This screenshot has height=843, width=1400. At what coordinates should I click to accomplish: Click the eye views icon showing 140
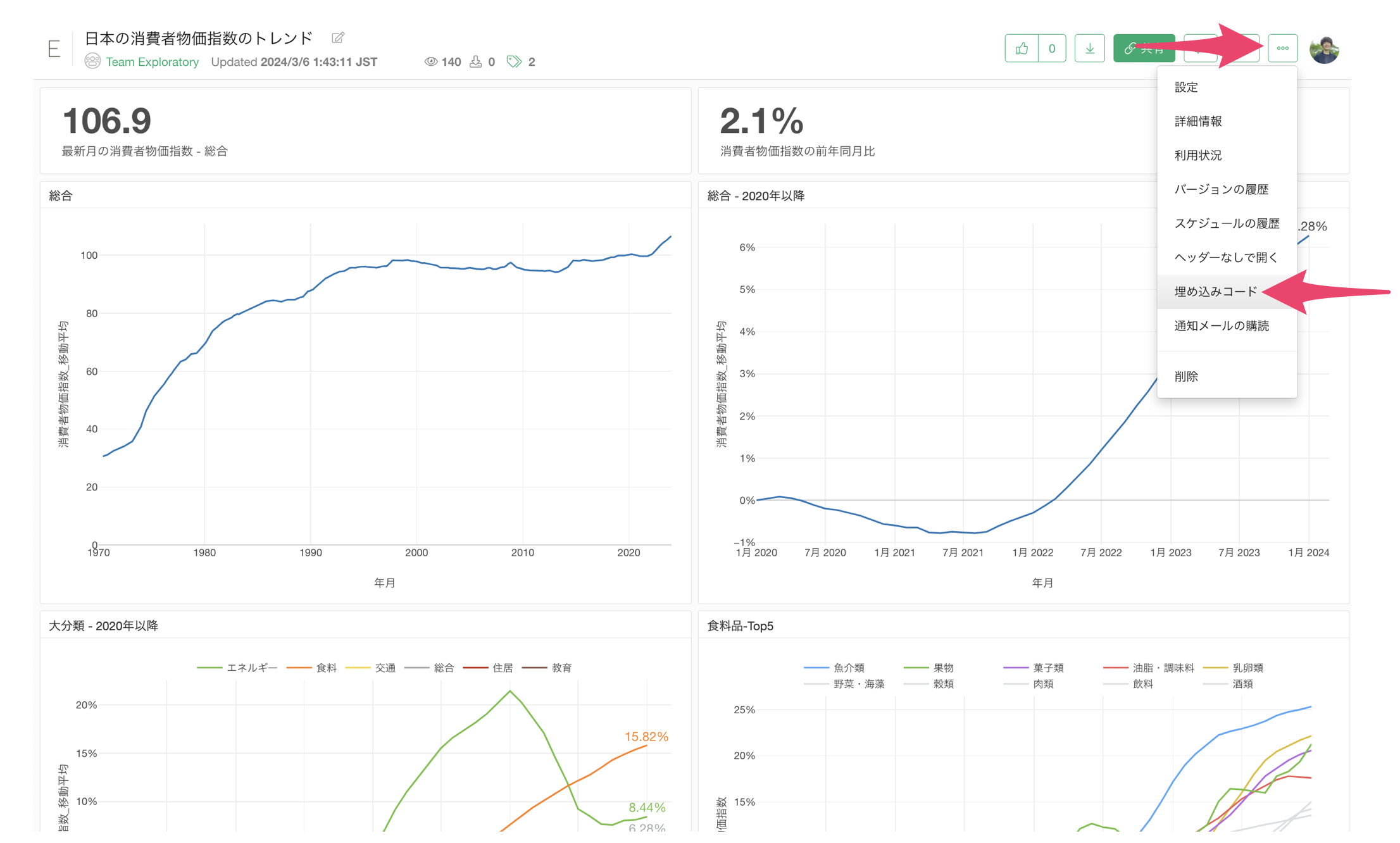click(x=431, y=61)
